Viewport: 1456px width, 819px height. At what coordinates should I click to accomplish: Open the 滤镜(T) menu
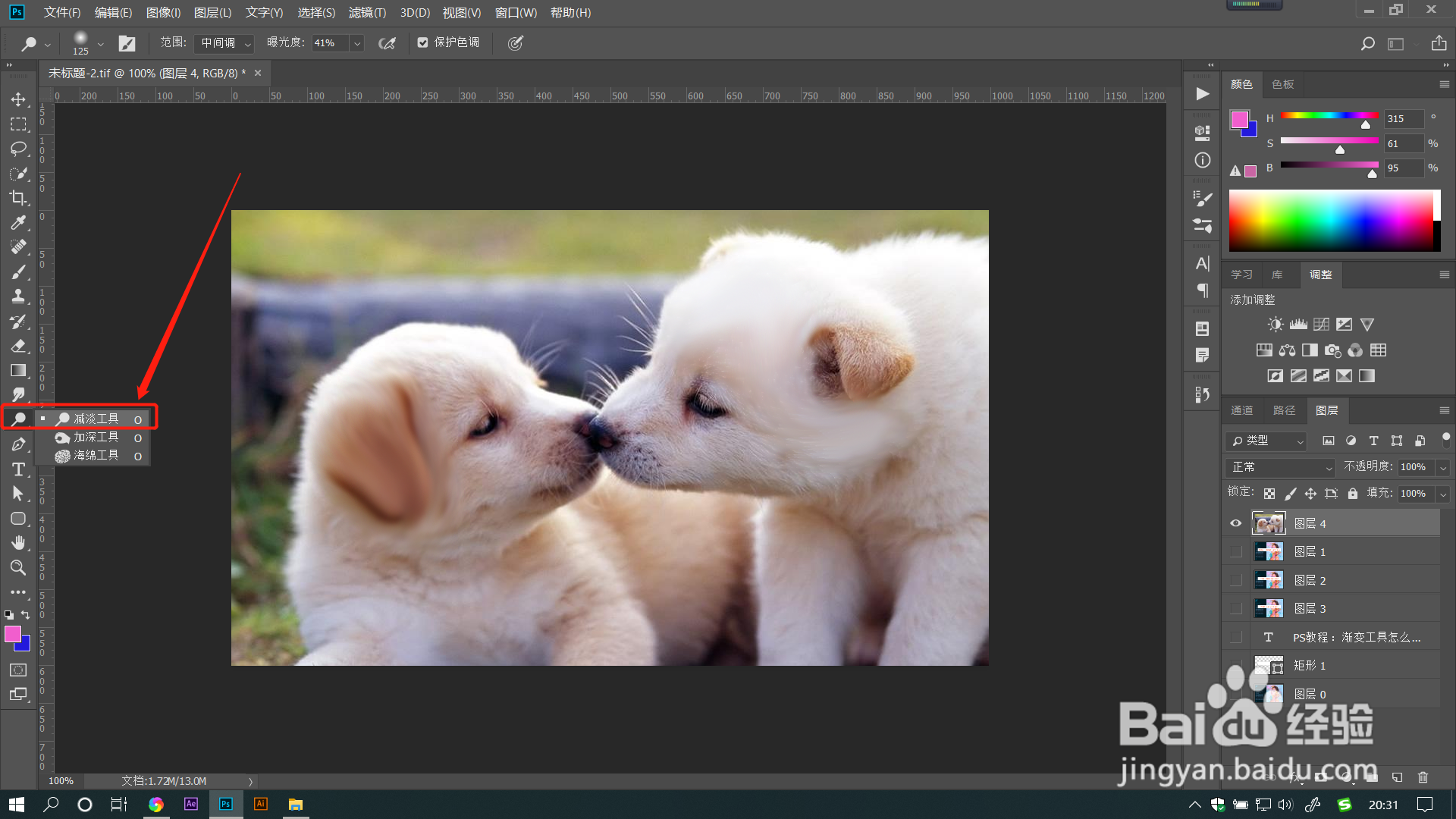(x=367, y=12)
